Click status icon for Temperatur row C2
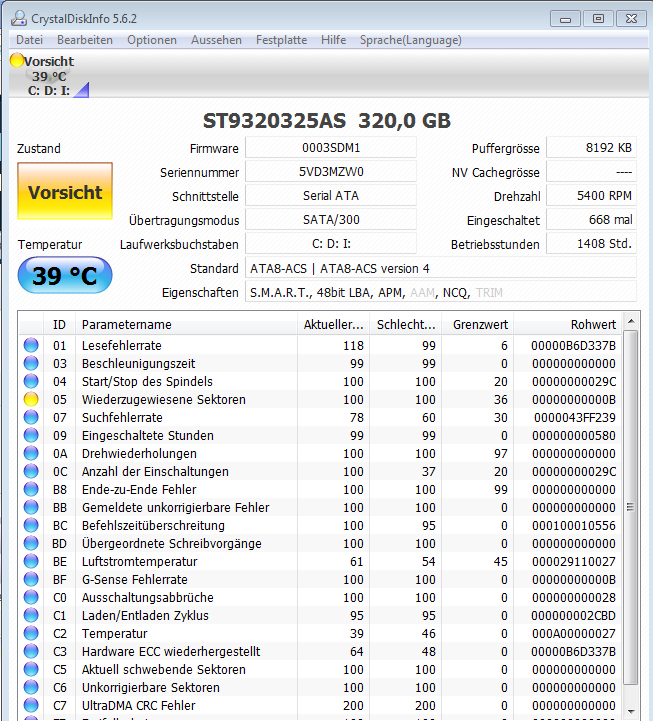The width and height of the screenshot is (653, 721). [31, 633]
